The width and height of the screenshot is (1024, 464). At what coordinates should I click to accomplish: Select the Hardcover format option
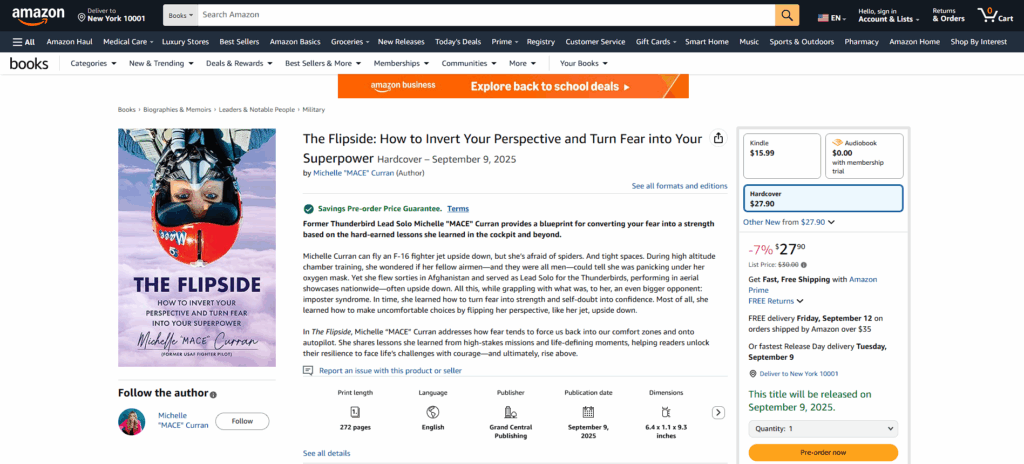point(823,198)
